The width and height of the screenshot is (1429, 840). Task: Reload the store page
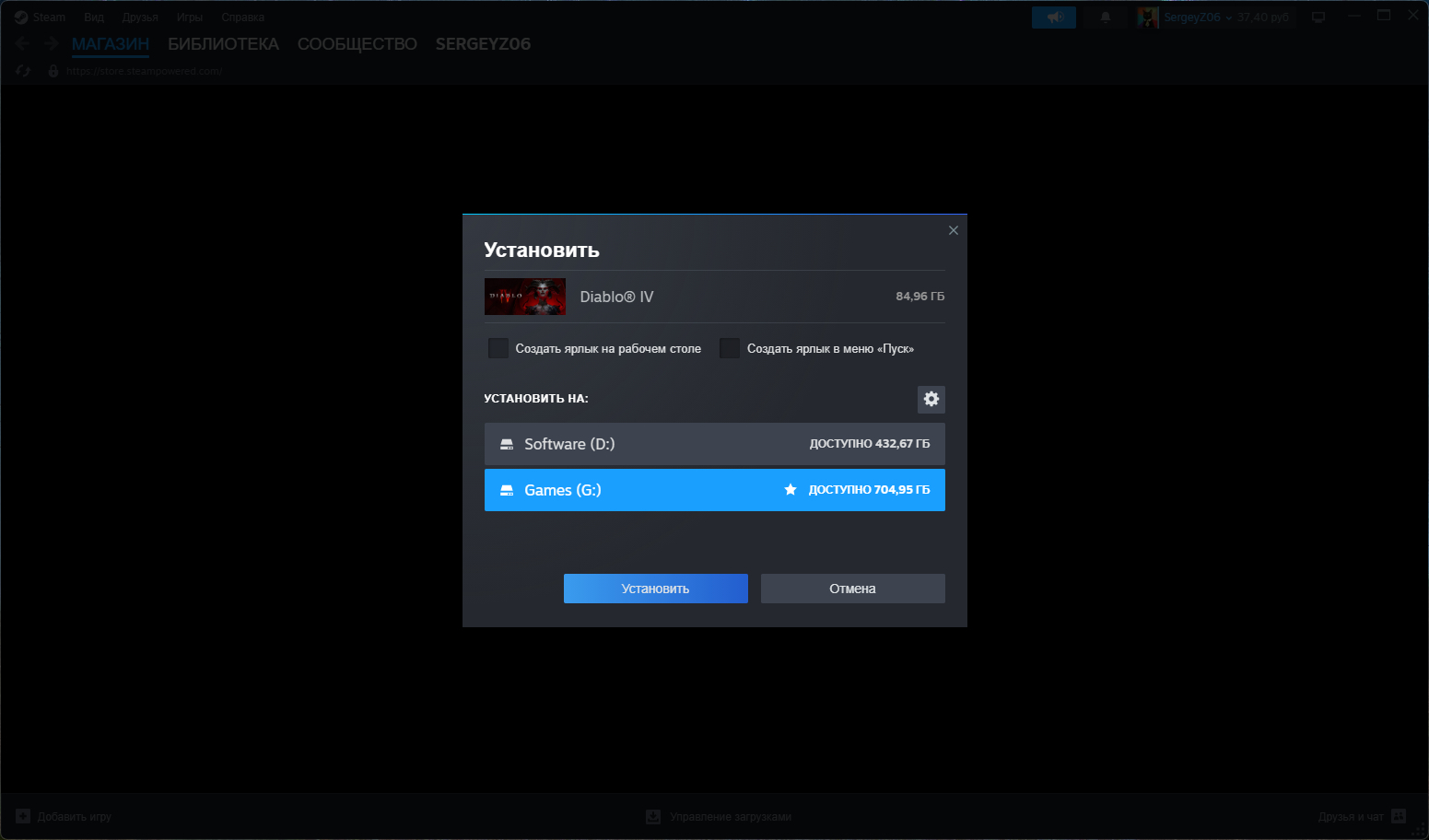(x=23, y=71)
